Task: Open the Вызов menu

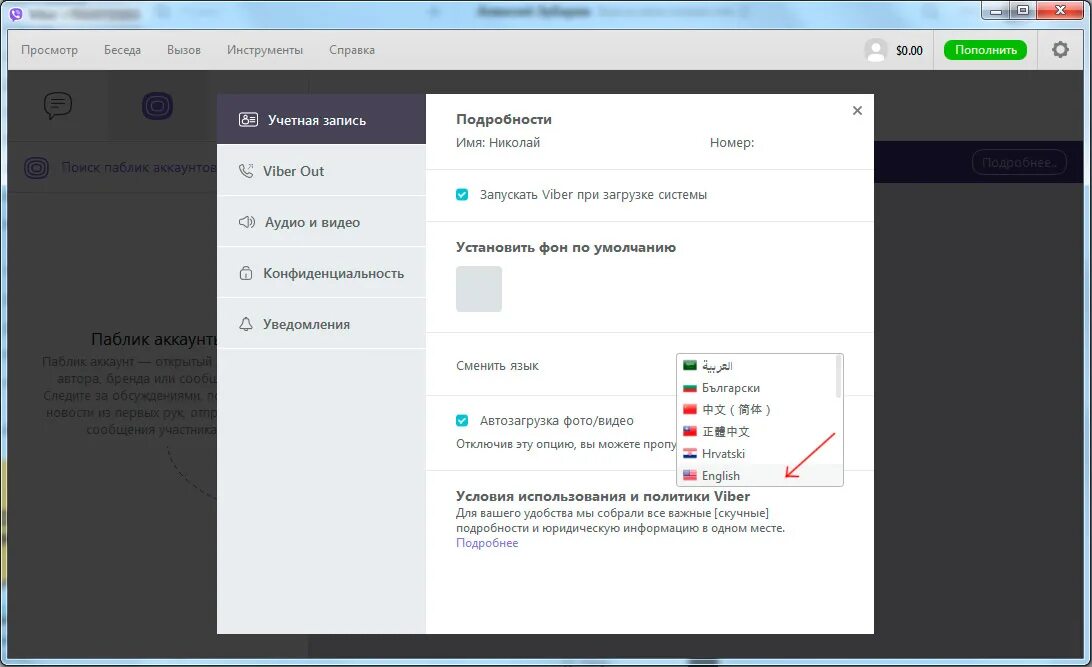Action: coord(184,50)
